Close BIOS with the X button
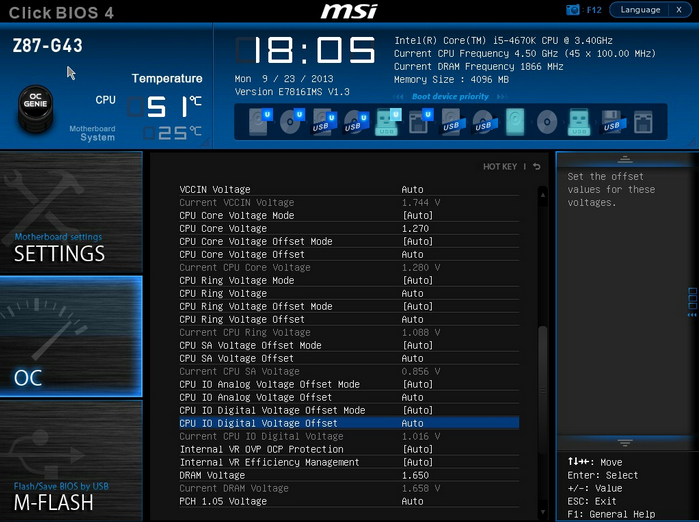This screenshot has height=522, width=700. (679, 10)
